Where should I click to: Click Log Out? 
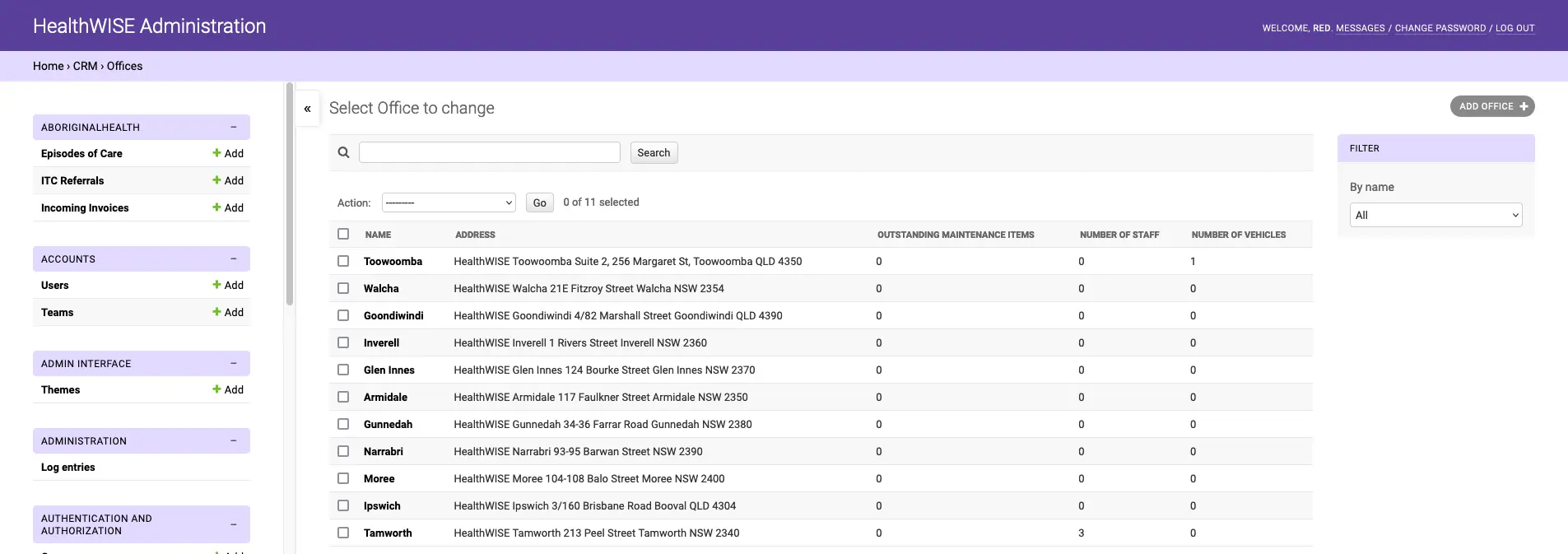[x=1514, y=28]
